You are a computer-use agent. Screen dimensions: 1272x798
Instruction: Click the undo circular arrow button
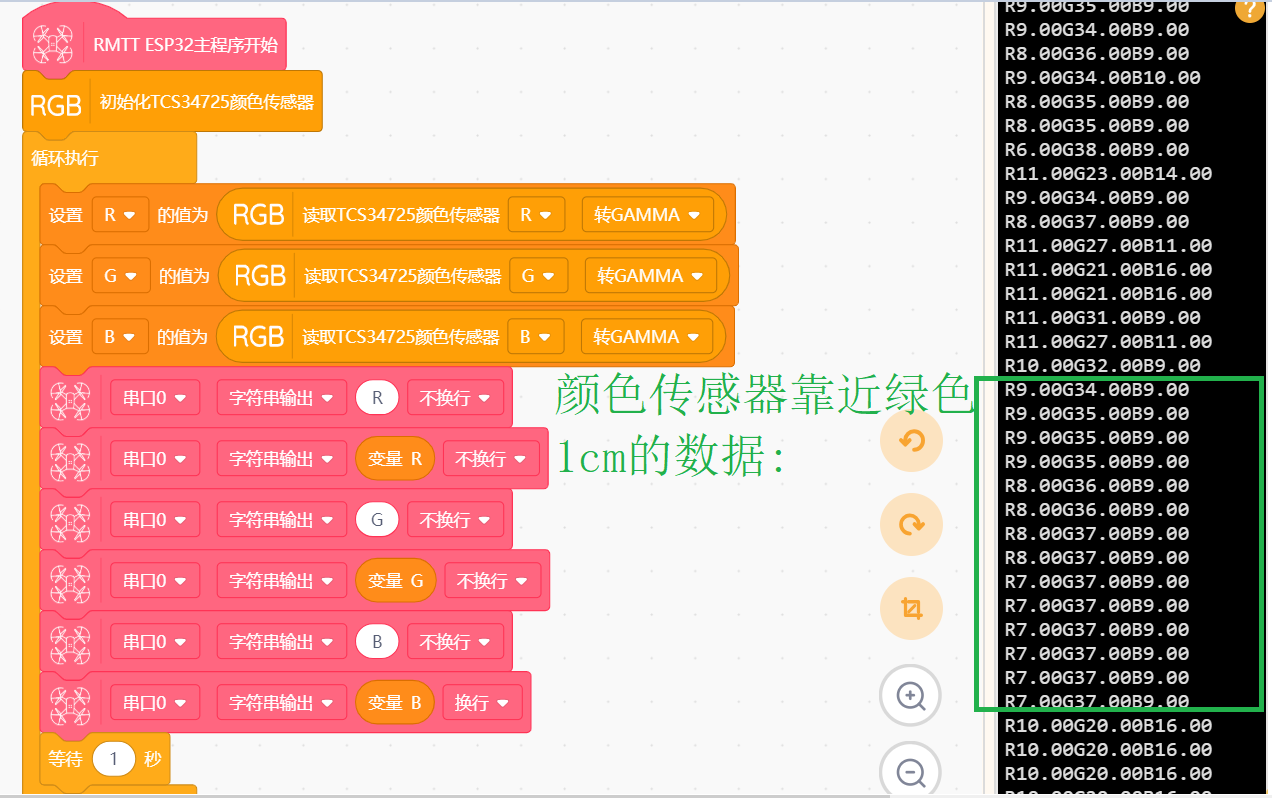pyautogui.click(x=911, y=440)
